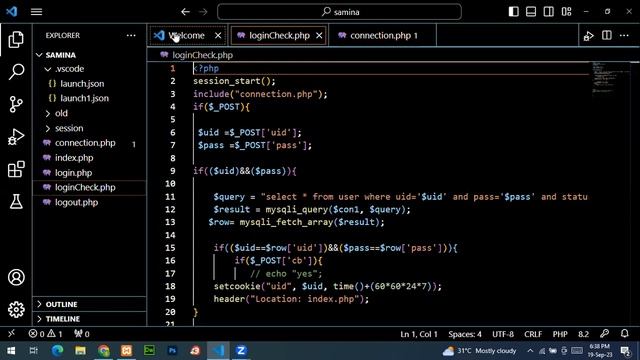The image size is (640, 360).
Task: Open the hamburger application menu
Action: pos(36,12)
